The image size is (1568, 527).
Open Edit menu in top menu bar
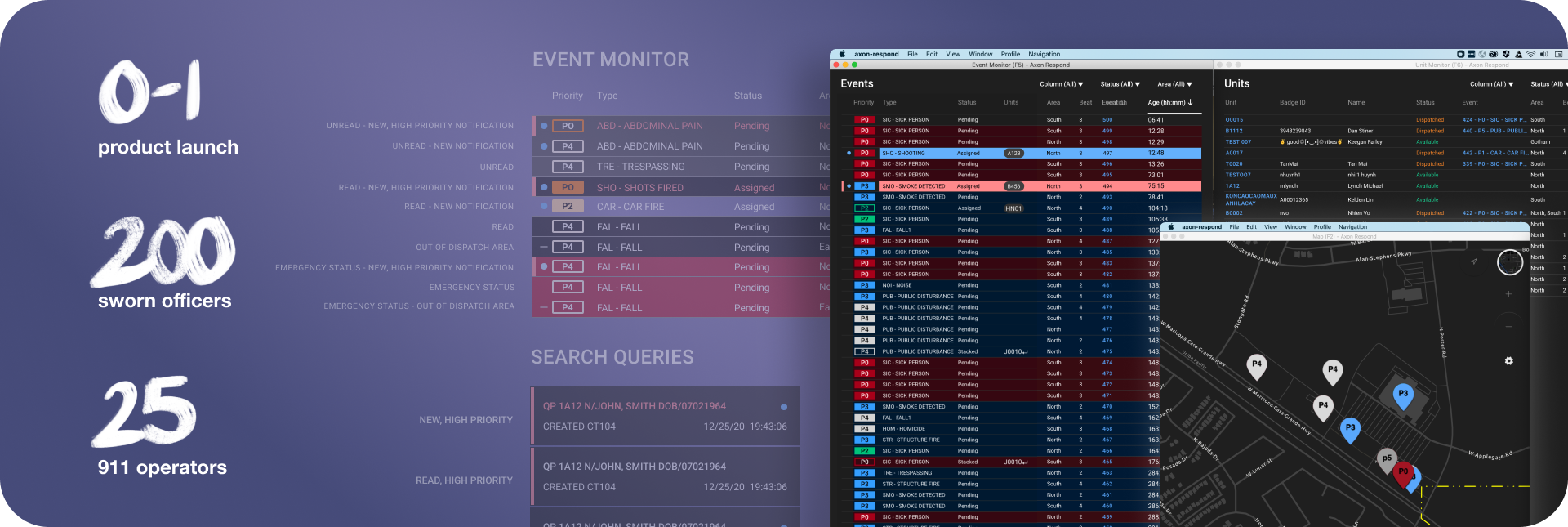click(x=932, y=54)
